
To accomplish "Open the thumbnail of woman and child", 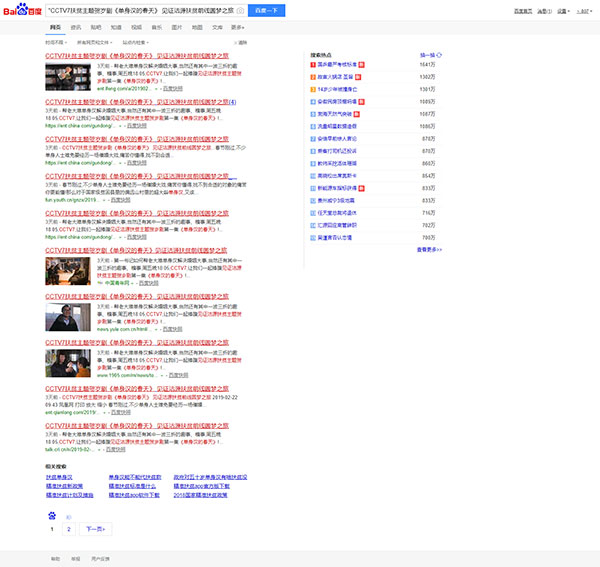I will click(x=68, y=363).
